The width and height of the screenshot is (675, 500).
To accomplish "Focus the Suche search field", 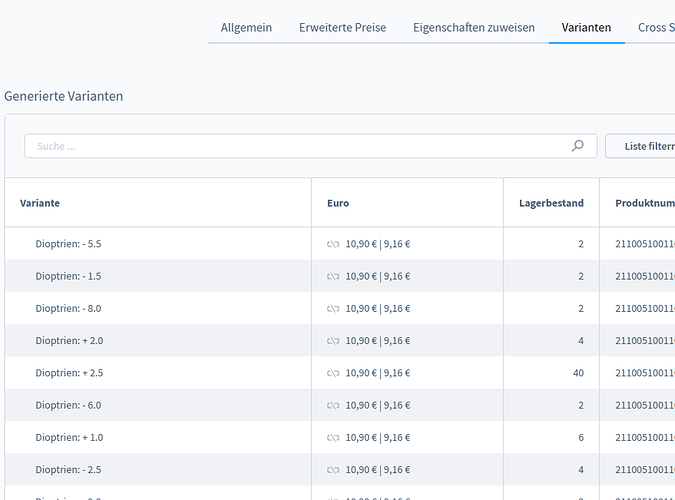I will tap(300, 146).
